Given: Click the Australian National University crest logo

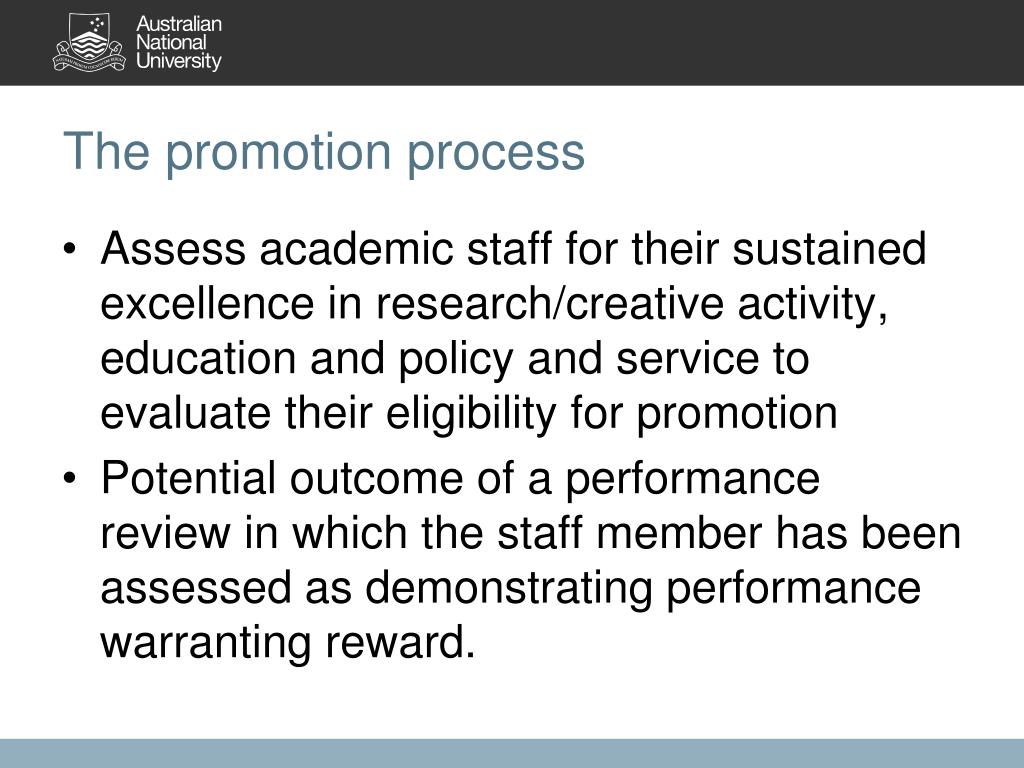Looking at the screenshot, I should pyautogui.click(x=88, y=43).
